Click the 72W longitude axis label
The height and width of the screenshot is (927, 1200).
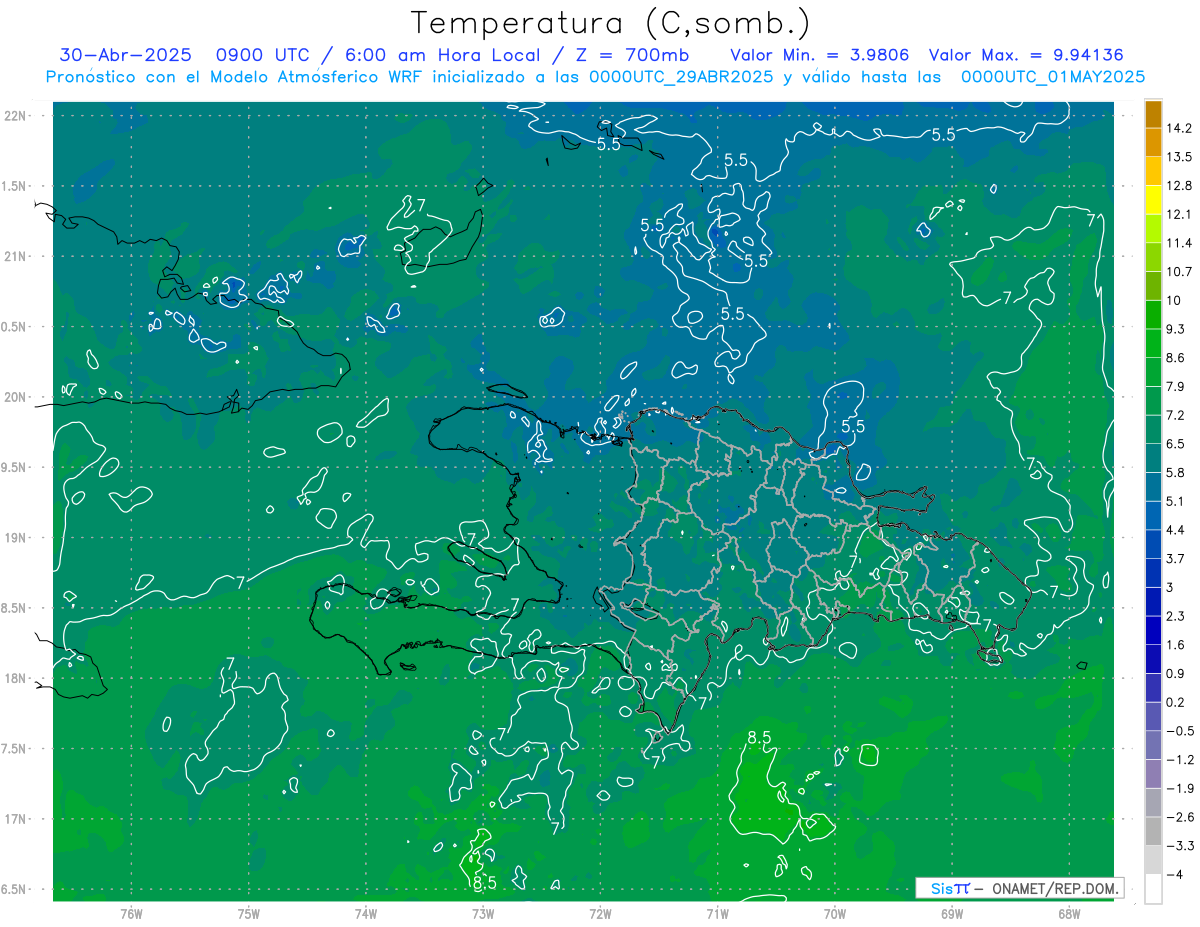600,913
